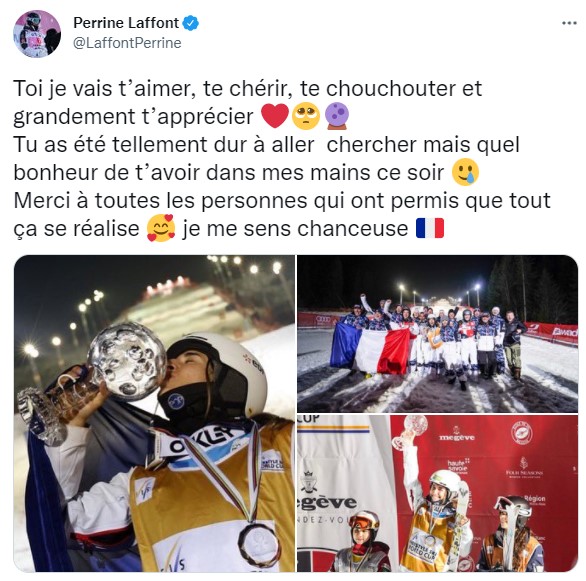586x581 pixels.
Task: Click the Oakley logo on the bib
Action: (x=204, y=441)
